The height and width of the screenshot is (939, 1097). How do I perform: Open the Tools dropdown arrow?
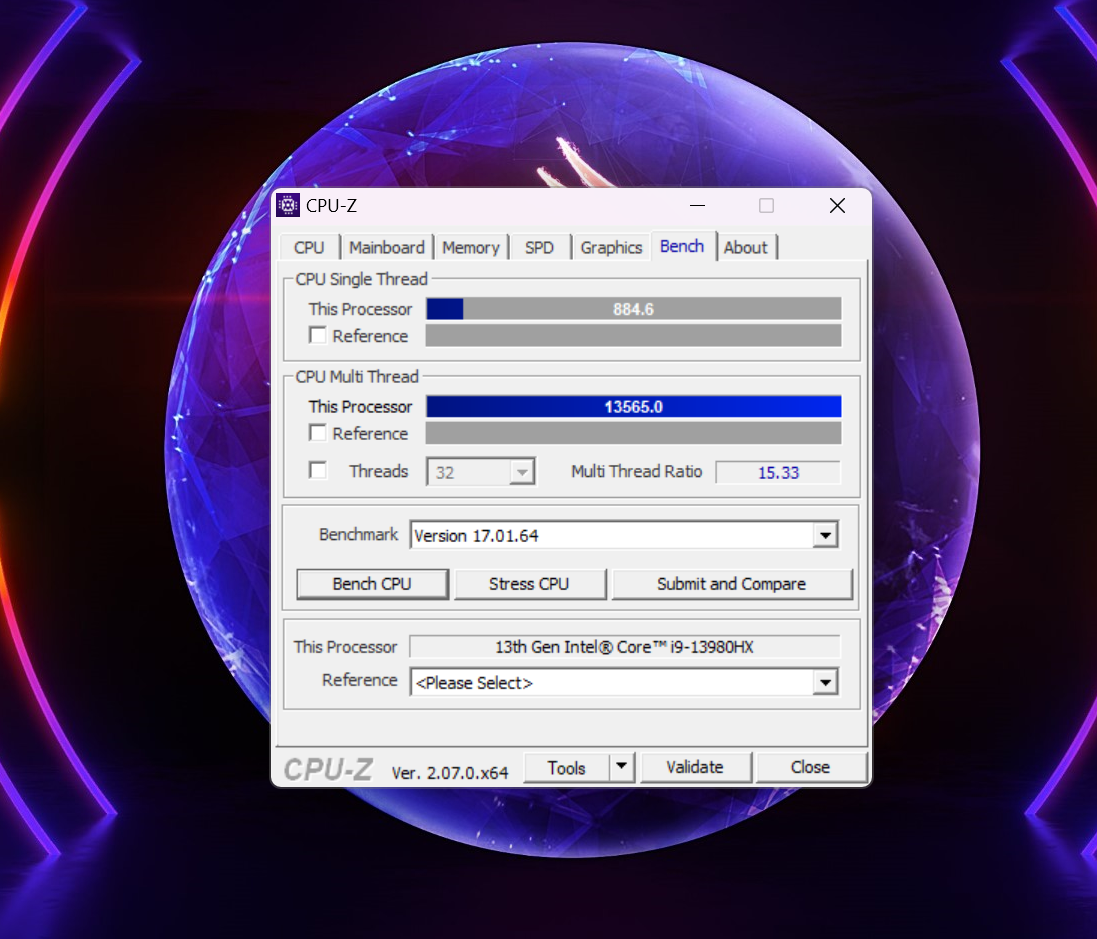click(621, 767)
